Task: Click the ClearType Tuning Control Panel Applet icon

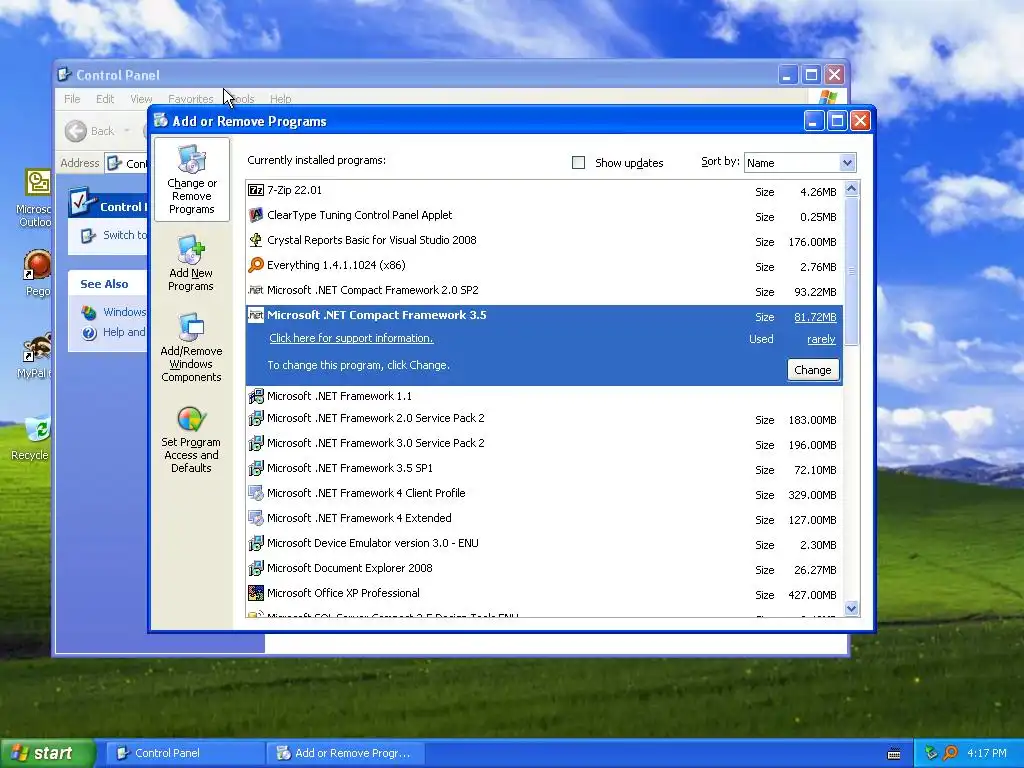Action: click(x=256, y=215)
